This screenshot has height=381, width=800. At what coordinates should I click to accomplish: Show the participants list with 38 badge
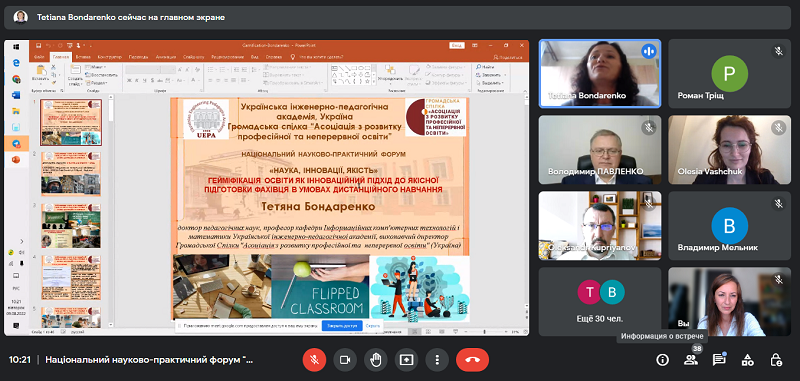(x=691, y=360)
